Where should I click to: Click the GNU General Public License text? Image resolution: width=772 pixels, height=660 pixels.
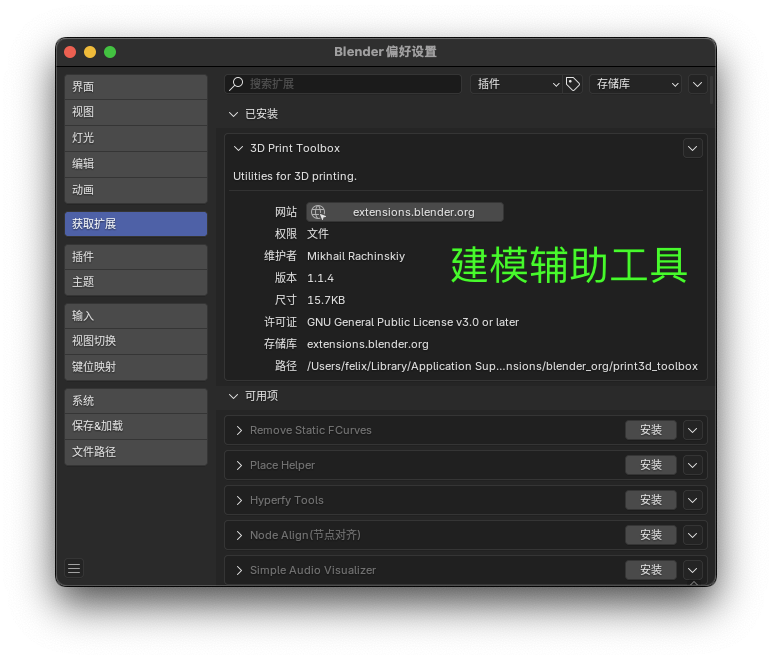[413, 322]
